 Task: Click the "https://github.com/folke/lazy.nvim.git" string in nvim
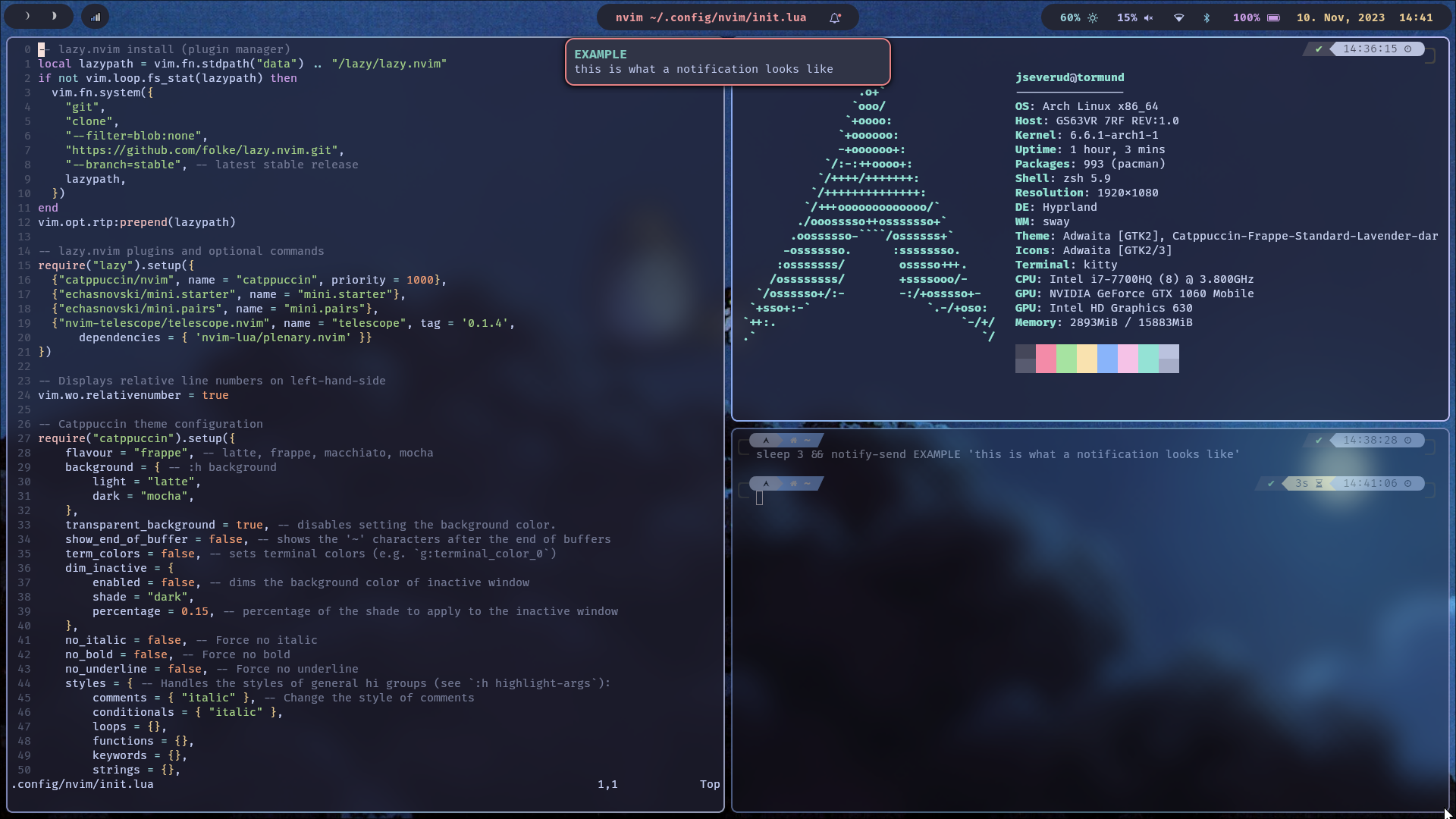202,150
